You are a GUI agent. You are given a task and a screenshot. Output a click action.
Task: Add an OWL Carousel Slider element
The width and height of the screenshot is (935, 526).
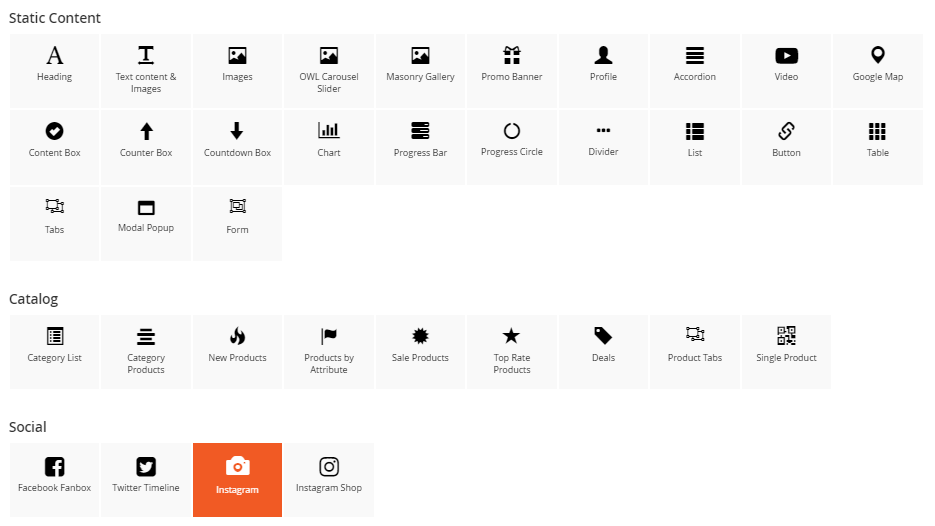[329, 70]
